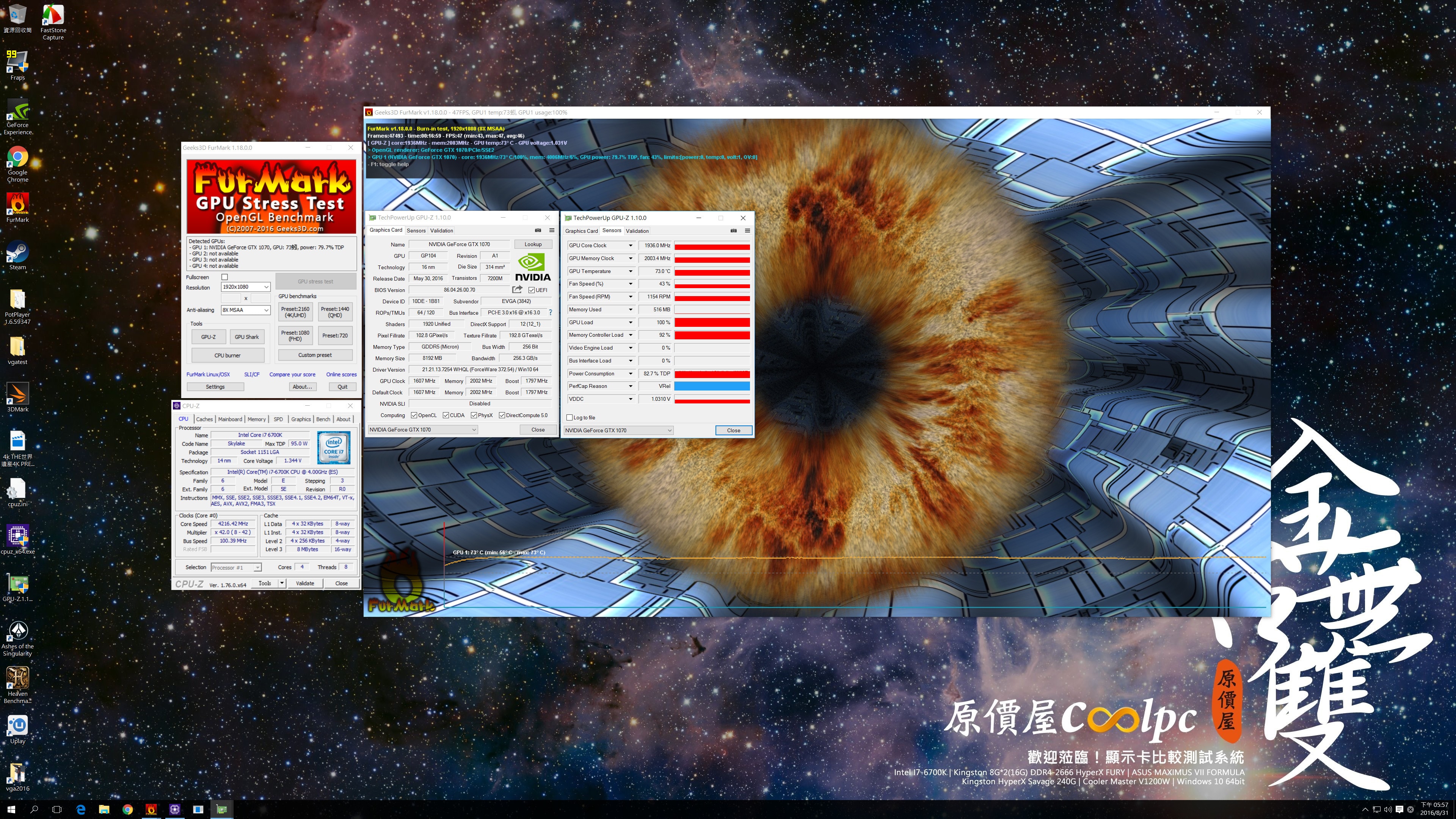The width and height of the screenshot is (1456, 819).
Task: Switch to SPD tab in CPU-Z
Action: [x=278, y=419]
